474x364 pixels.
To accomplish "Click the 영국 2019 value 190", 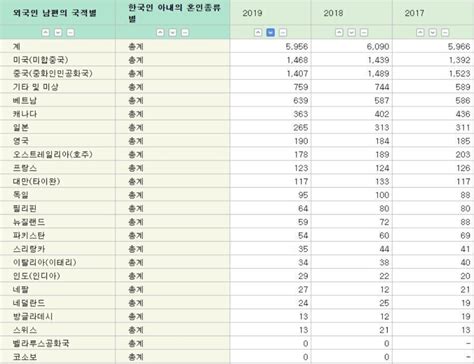I will pos(301,141).
